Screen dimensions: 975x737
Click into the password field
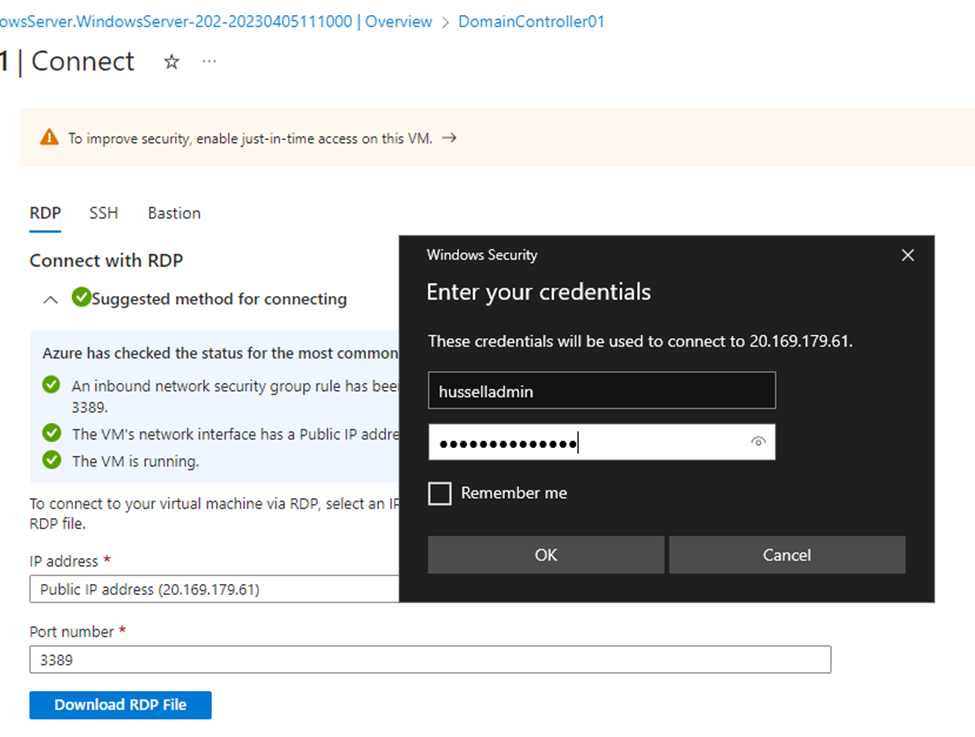(602, 442)
